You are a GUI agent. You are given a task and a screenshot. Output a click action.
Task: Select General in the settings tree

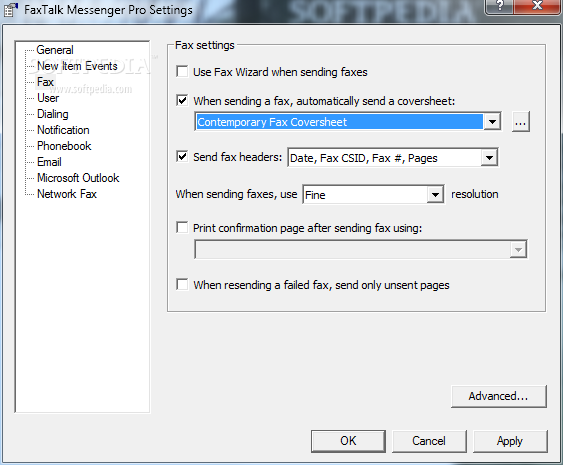pyautogui.click(x=55, y=50)
